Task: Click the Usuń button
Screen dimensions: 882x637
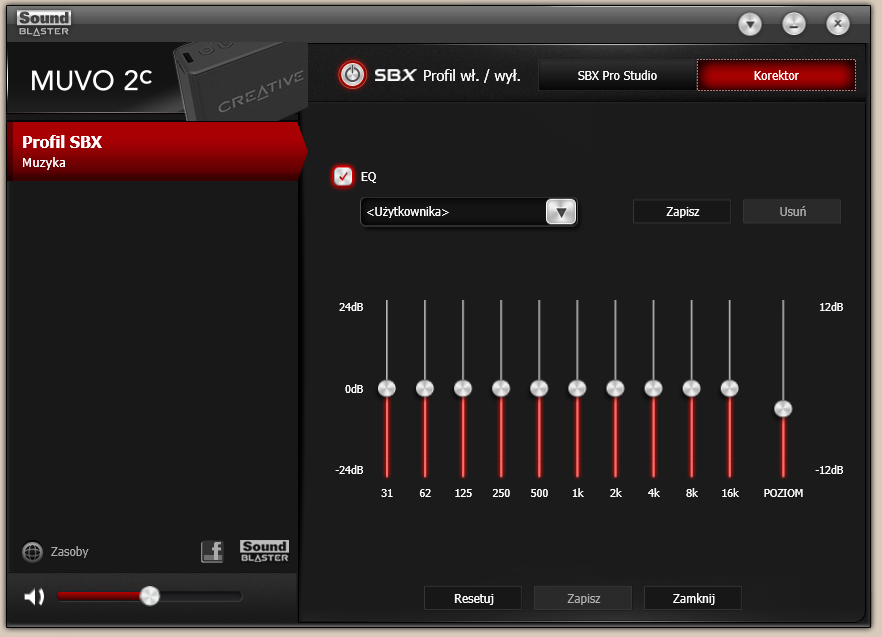Action: coord(792,212)
